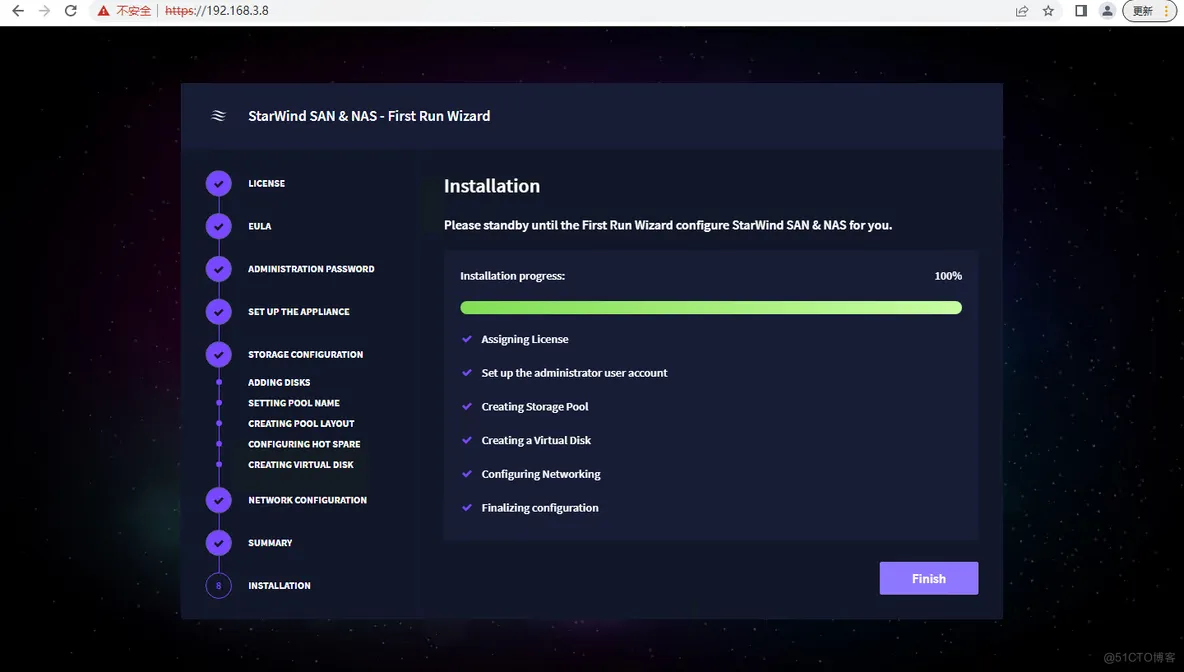
Task: Click the Finalizing configuration checkmark icon
Action: click(467, 507)
